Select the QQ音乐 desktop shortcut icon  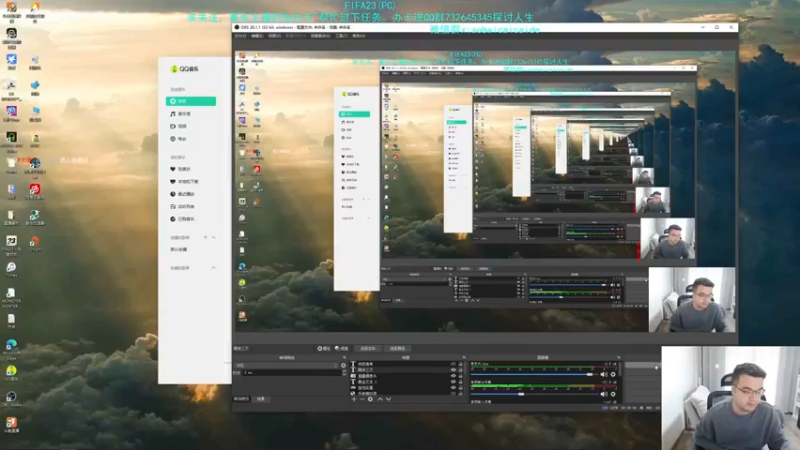coord(11,373)
